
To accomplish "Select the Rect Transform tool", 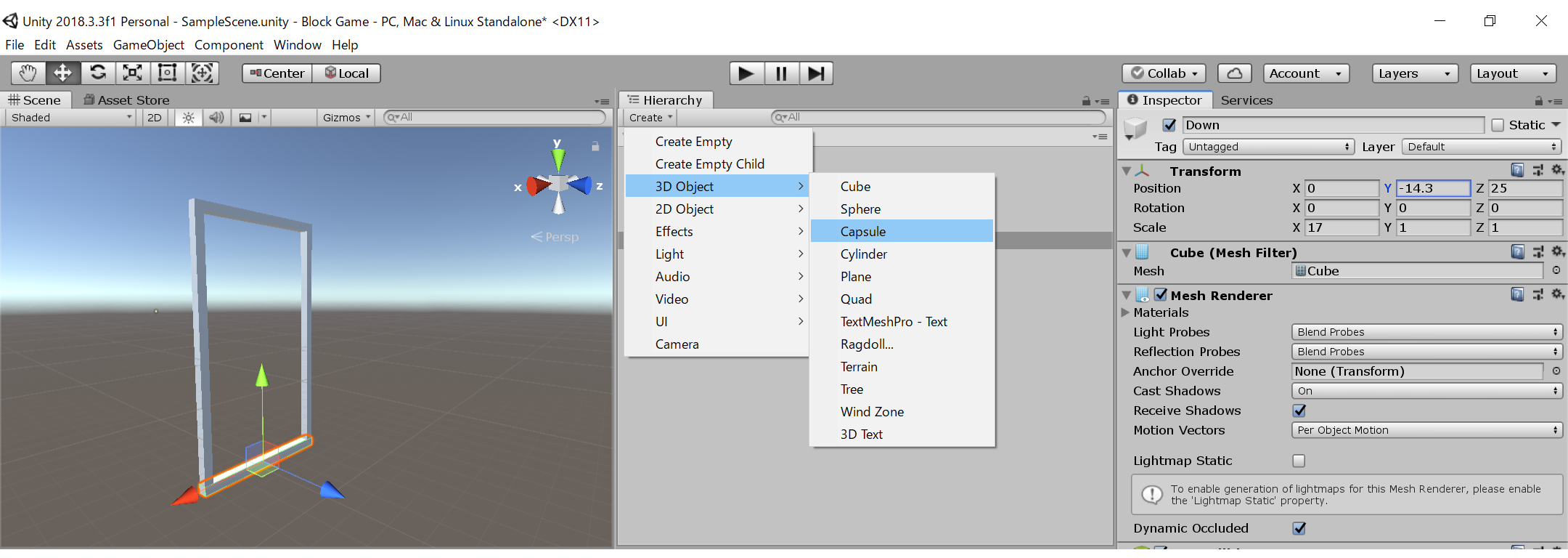I will [168, 73].
